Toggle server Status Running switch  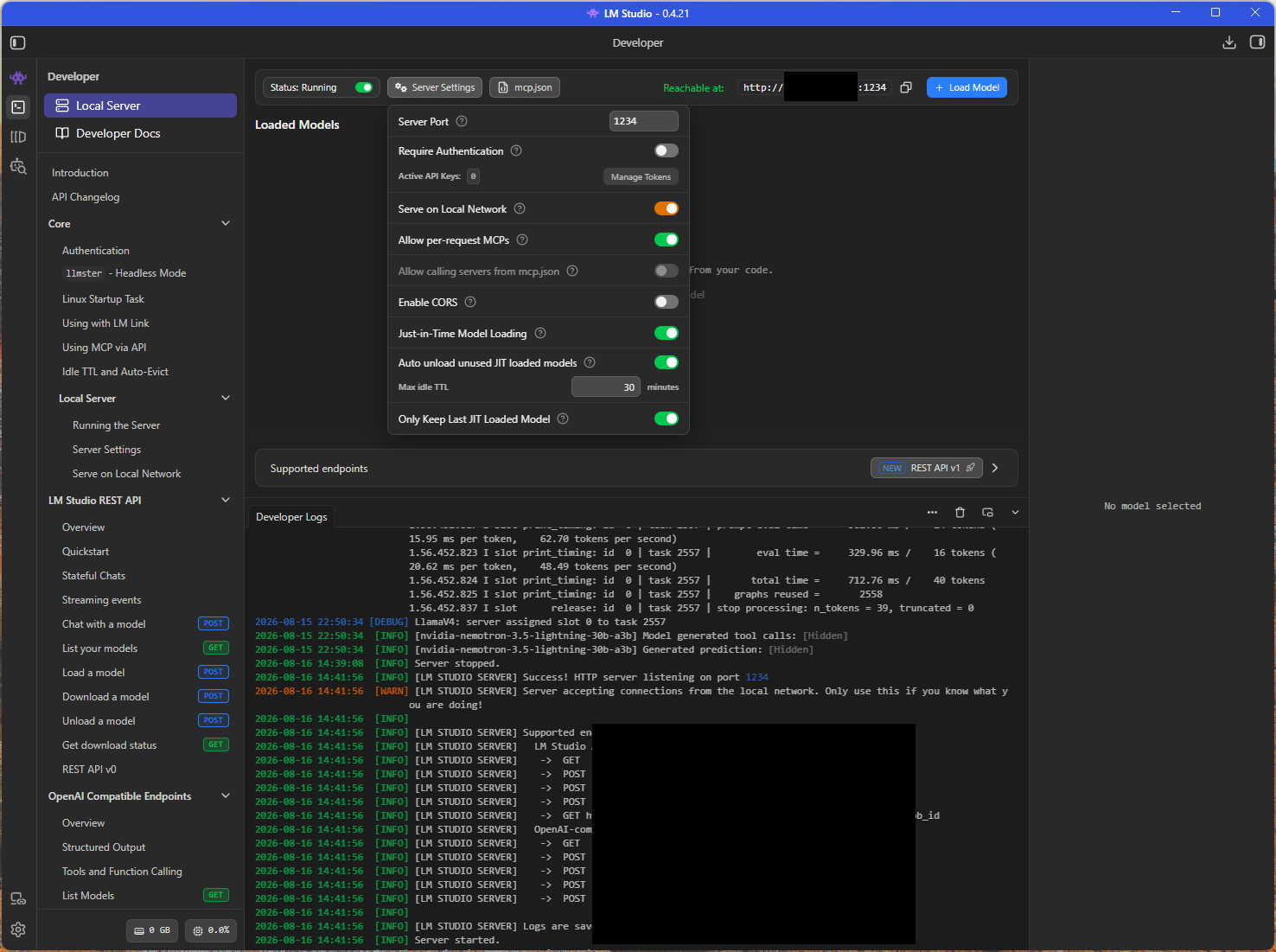364,87
